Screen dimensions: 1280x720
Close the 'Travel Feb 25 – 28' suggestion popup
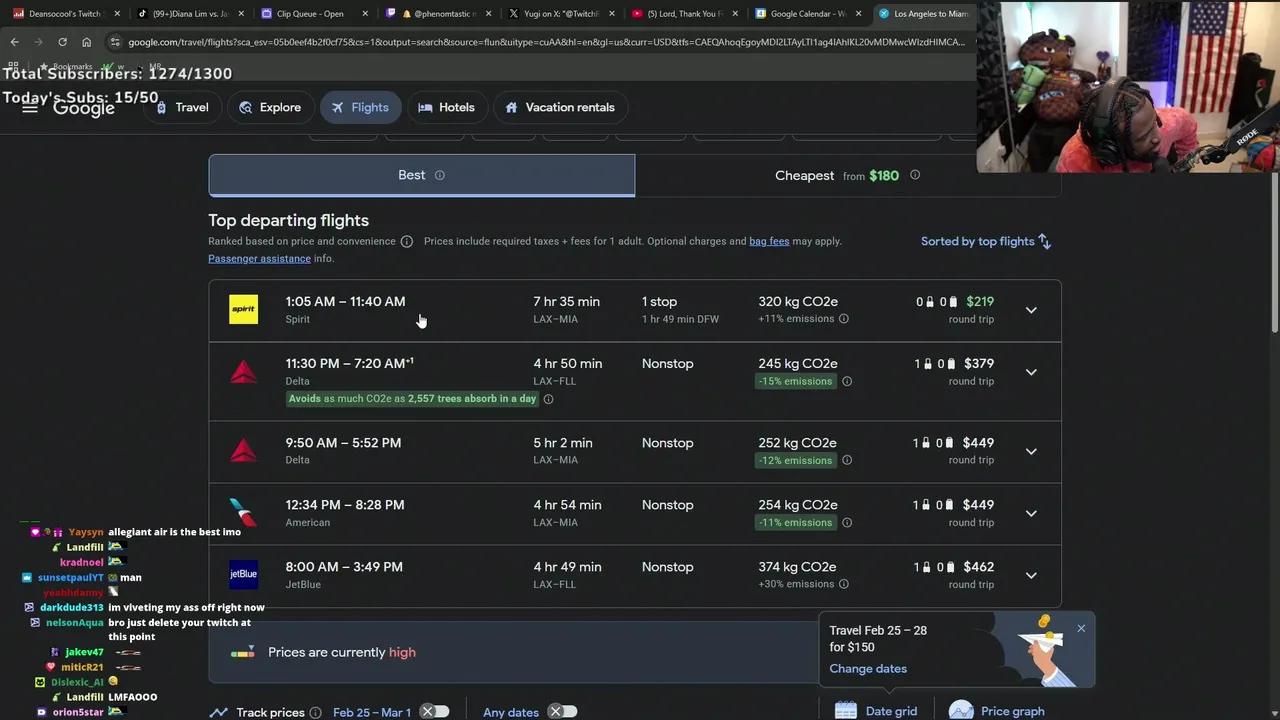point(1081,628)
